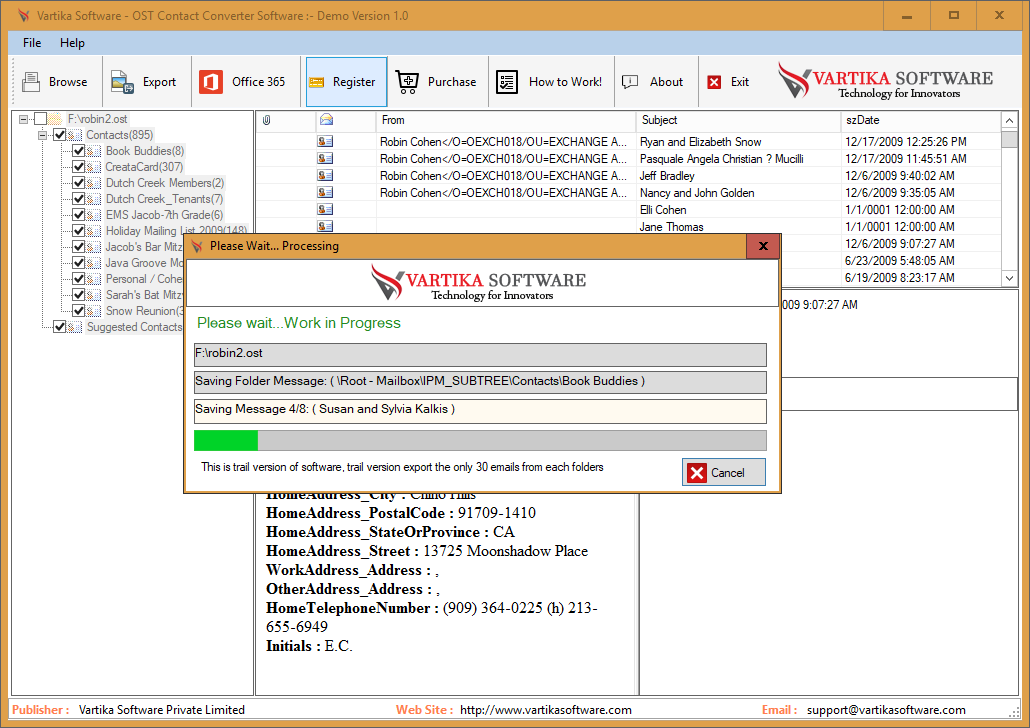Screen dimensions: 1030x728
Task: Select the Java Groove tree folder
Action: pyautogui.click(x=145, y=263)
